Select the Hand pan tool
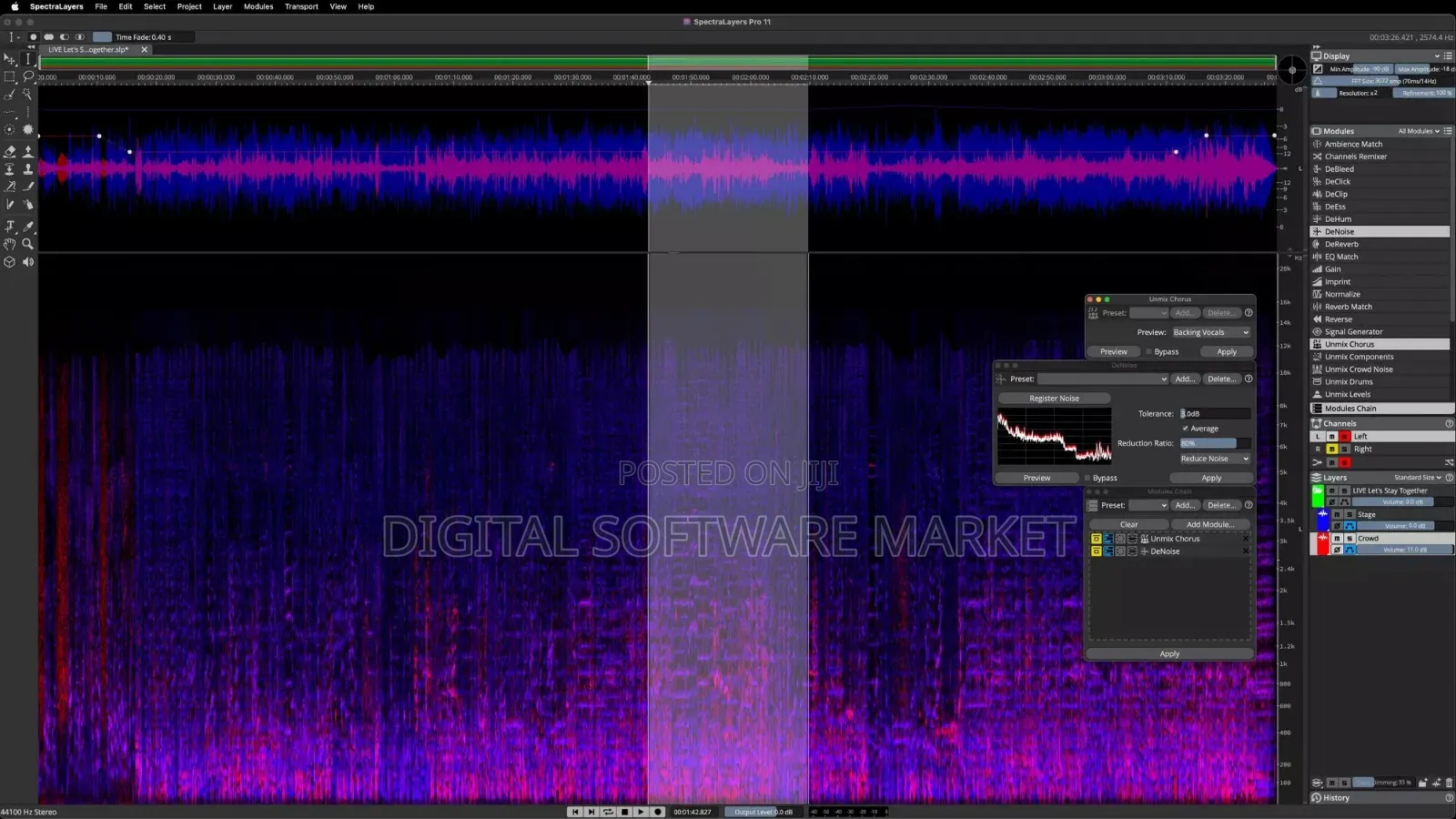 pos(10,244)
